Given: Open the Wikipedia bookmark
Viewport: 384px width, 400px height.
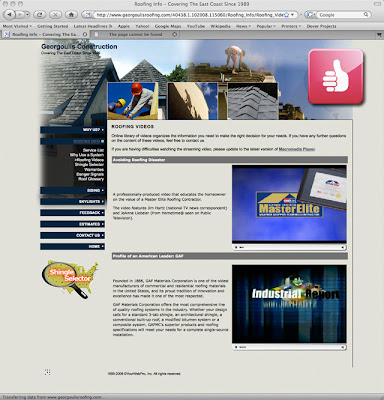Looking at the screenshot, I should (x=220, y=26).
